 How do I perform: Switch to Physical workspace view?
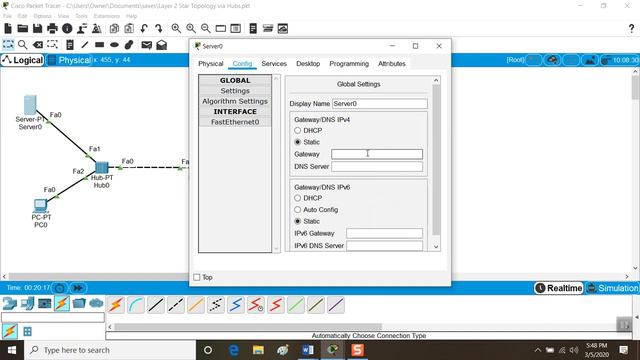click(69, 60)
